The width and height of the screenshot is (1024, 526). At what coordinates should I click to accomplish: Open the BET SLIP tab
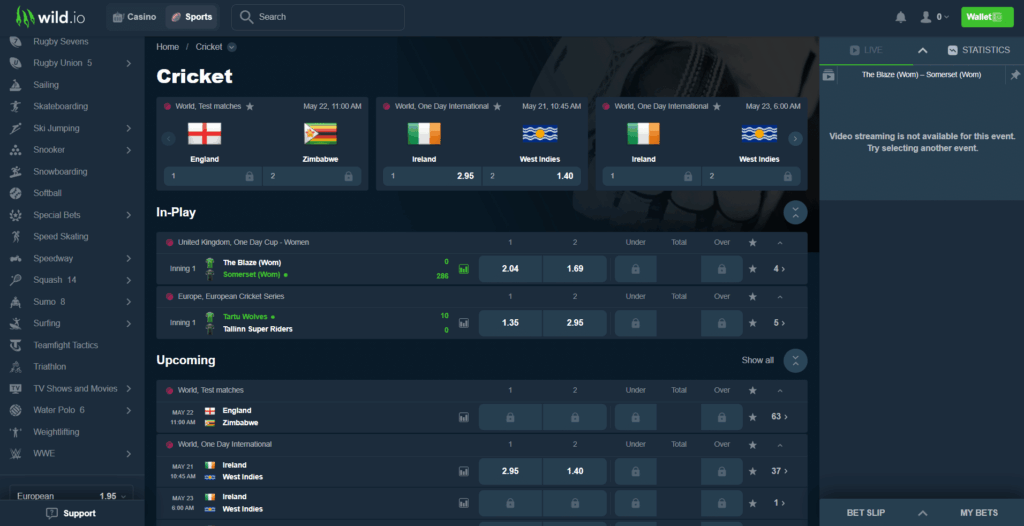pyautogui.click(x=865, y=513)
